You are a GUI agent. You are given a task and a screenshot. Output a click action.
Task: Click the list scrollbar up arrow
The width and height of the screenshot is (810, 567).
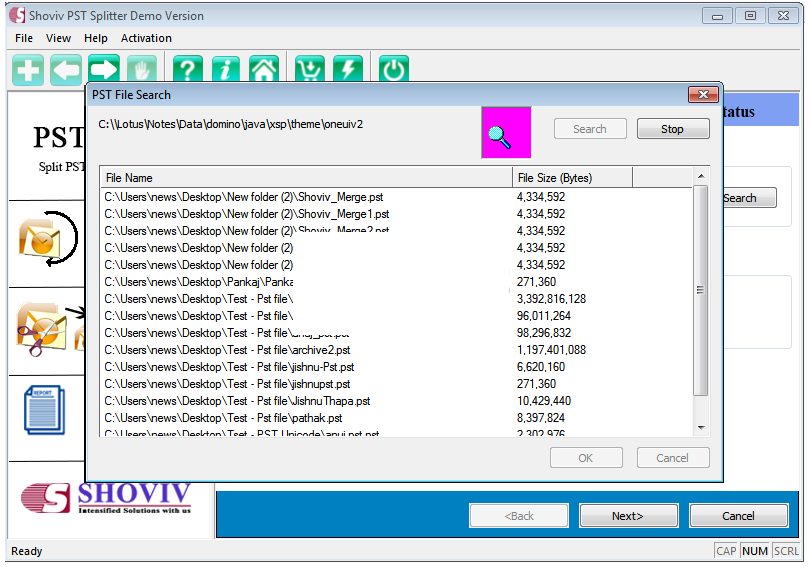point(701,176)
